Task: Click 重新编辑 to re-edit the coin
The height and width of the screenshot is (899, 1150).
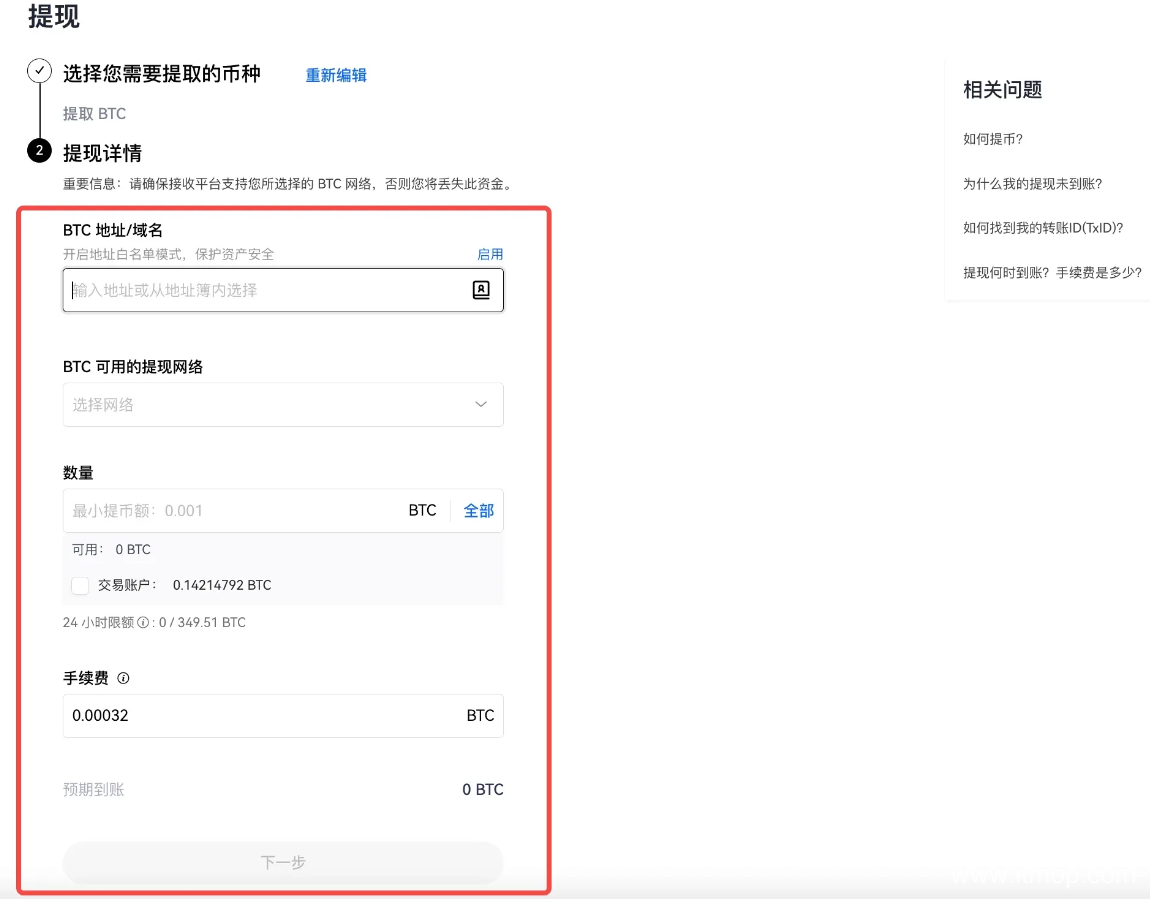Action: click(336, 75)
